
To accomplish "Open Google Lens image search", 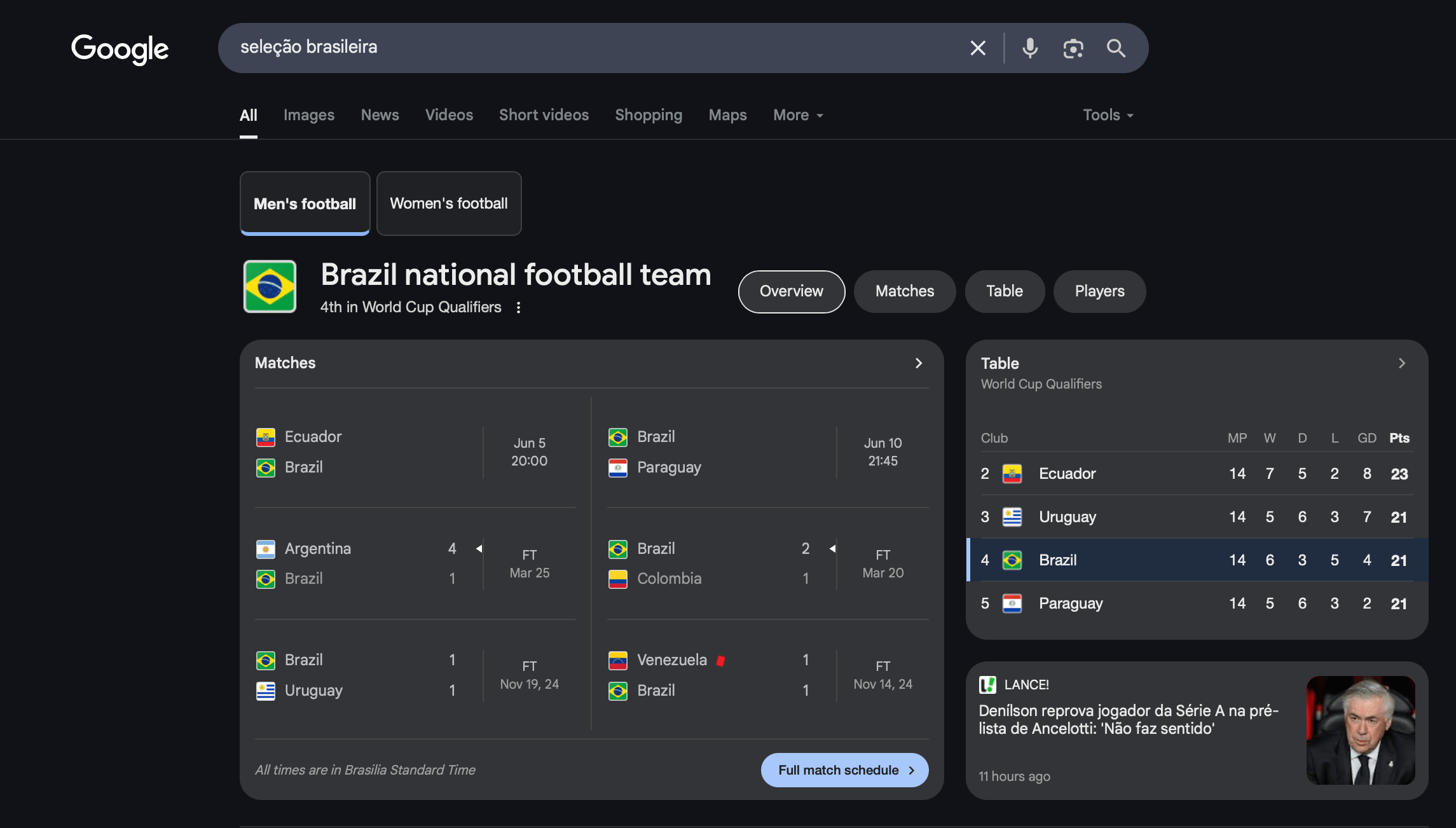I will coord(1073,48).
